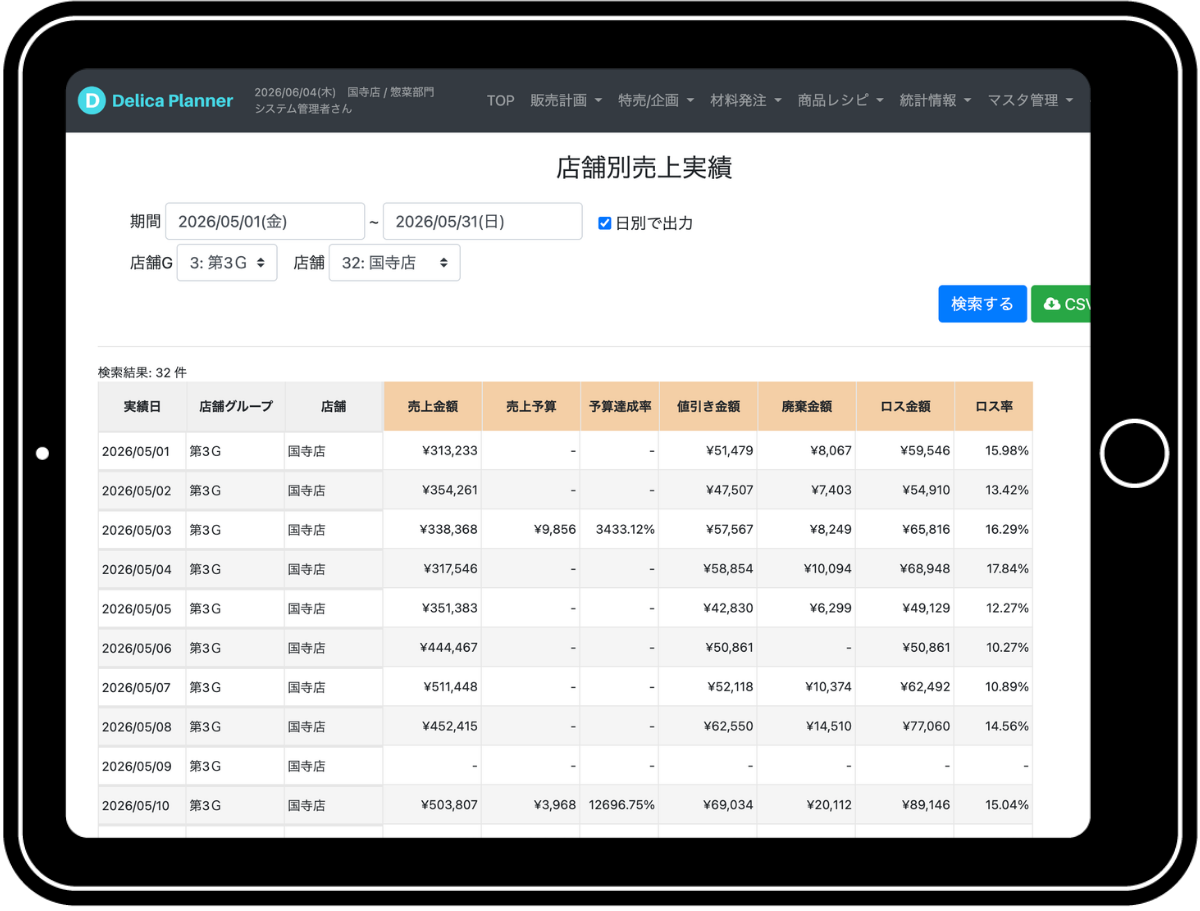Click the 店舗 table column header

point(333,407)
